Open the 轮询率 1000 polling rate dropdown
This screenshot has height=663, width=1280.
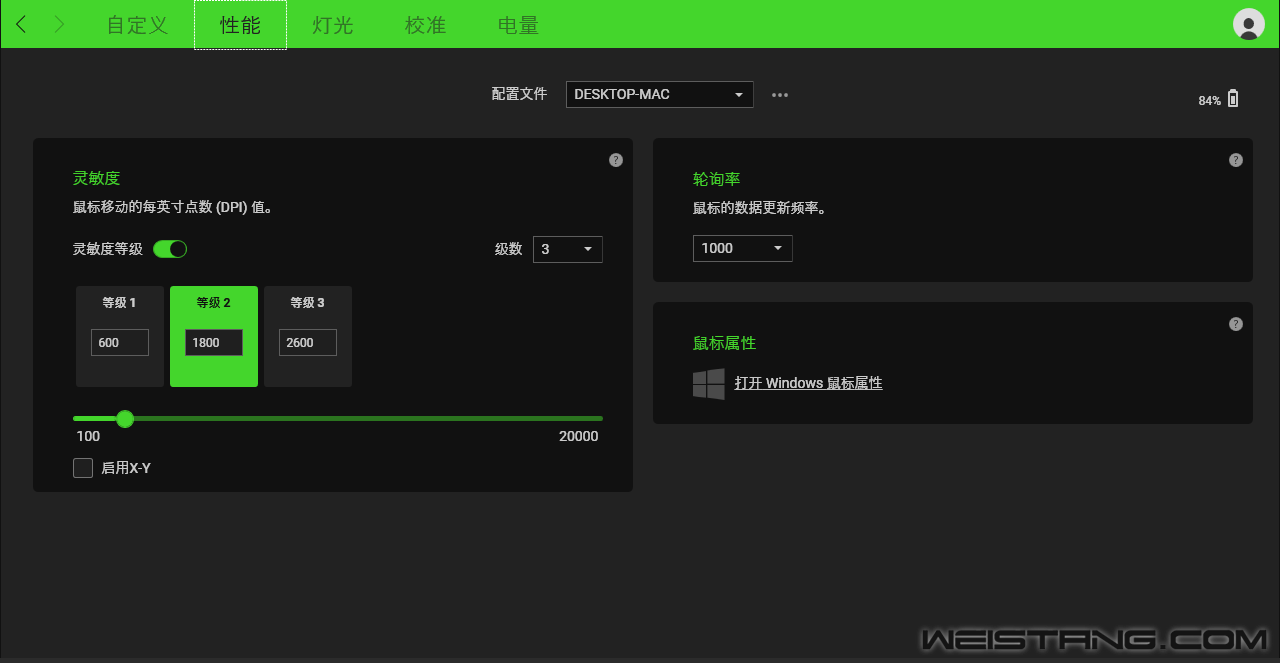pos(742,248)
